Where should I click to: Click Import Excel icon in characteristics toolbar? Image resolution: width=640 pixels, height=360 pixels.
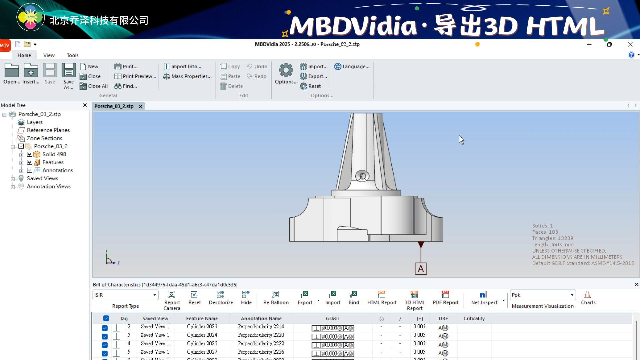click(x=333, y=295)
